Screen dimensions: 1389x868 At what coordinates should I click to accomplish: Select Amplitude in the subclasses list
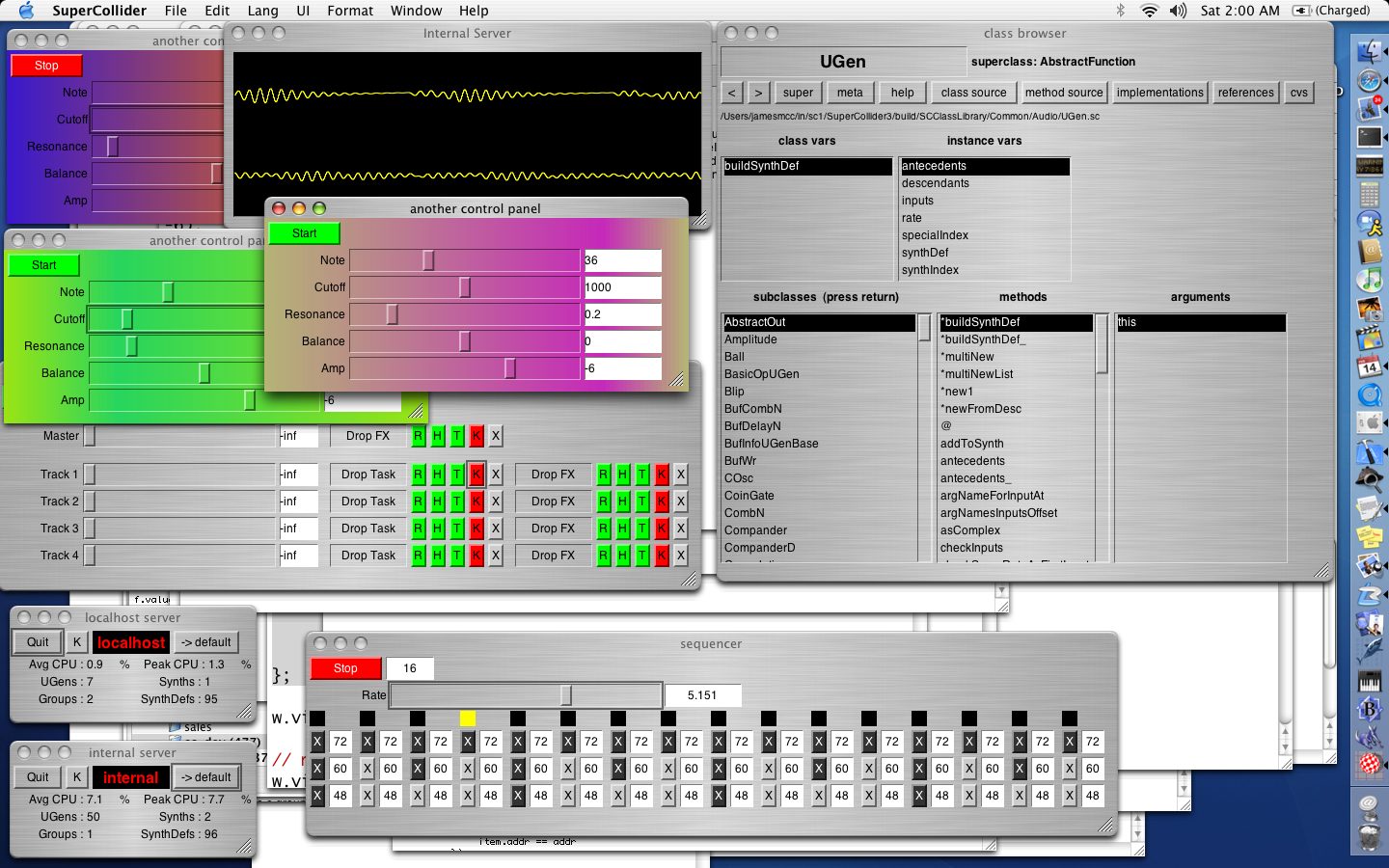pyautogui.click(x=750, y=339)
